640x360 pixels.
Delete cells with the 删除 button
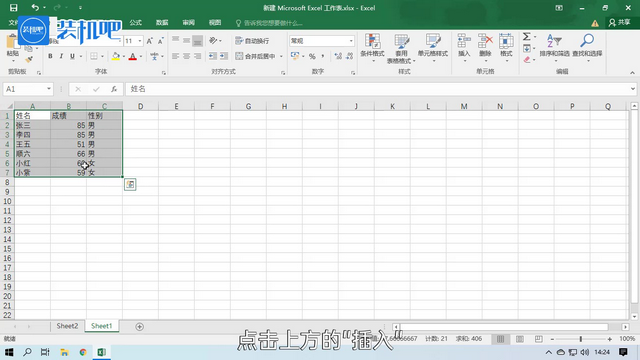point(485,48)
